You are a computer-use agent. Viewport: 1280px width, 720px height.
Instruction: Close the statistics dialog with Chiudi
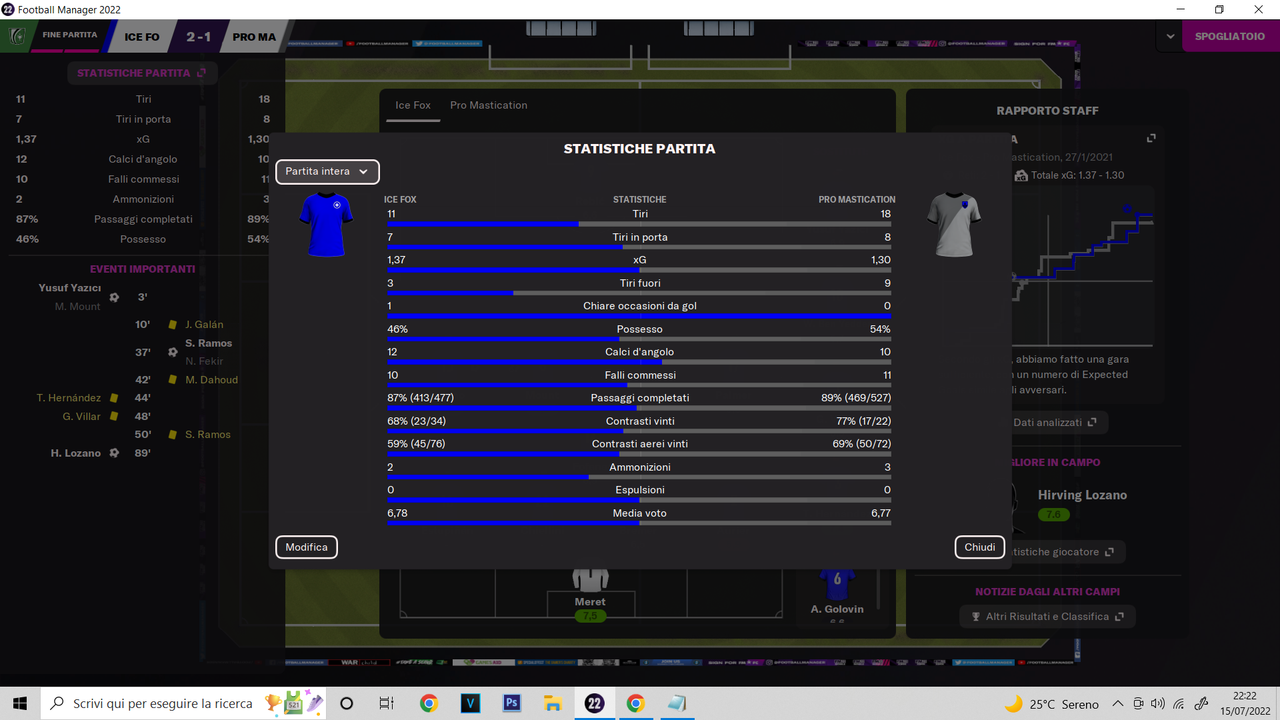coord(980,547)
